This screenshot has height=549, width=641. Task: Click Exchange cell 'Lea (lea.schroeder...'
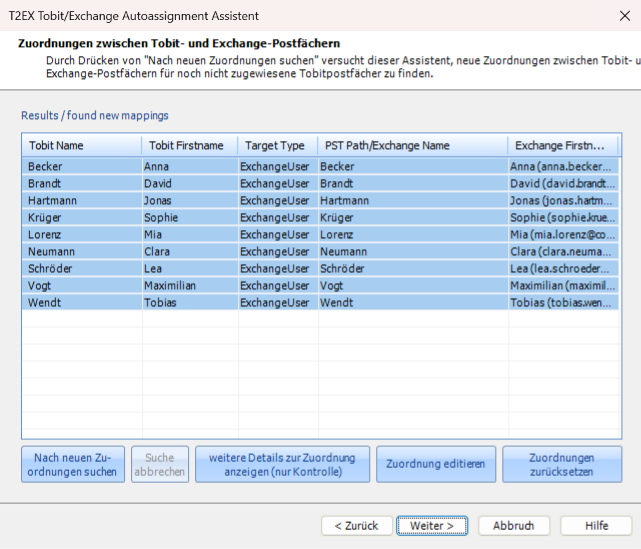563,269
